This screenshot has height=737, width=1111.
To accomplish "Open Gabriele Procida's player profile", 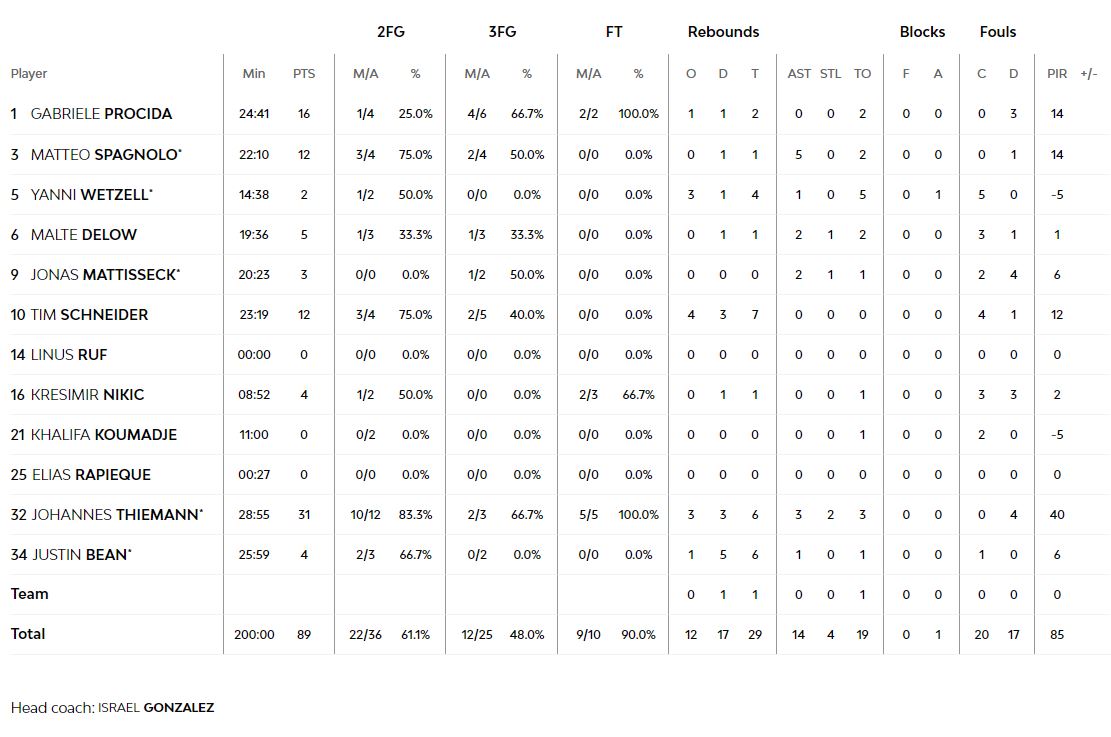I will 101,114.
